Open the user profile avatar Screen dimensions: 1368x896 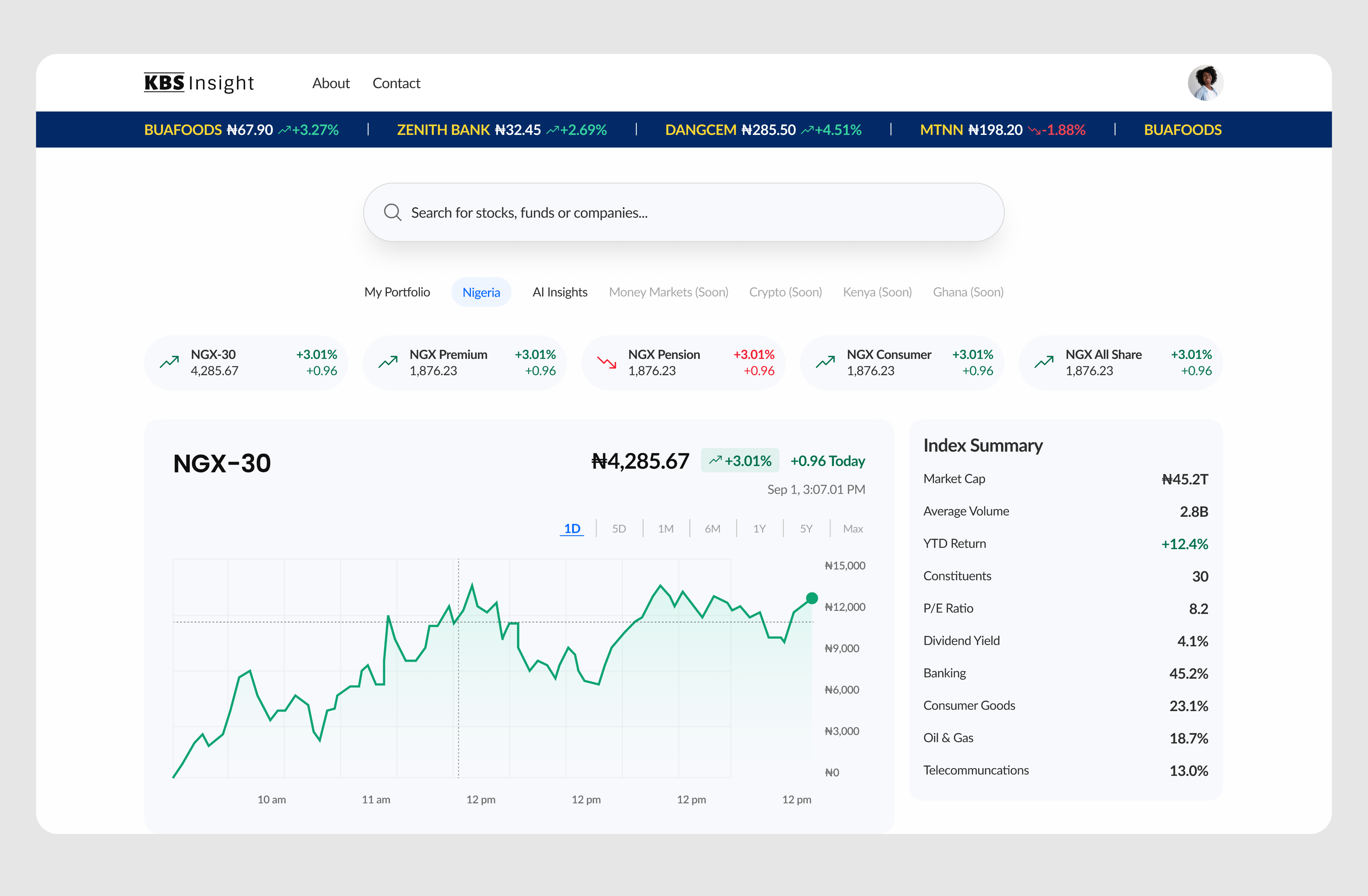pyautogui.click(x=1205, y=83)
